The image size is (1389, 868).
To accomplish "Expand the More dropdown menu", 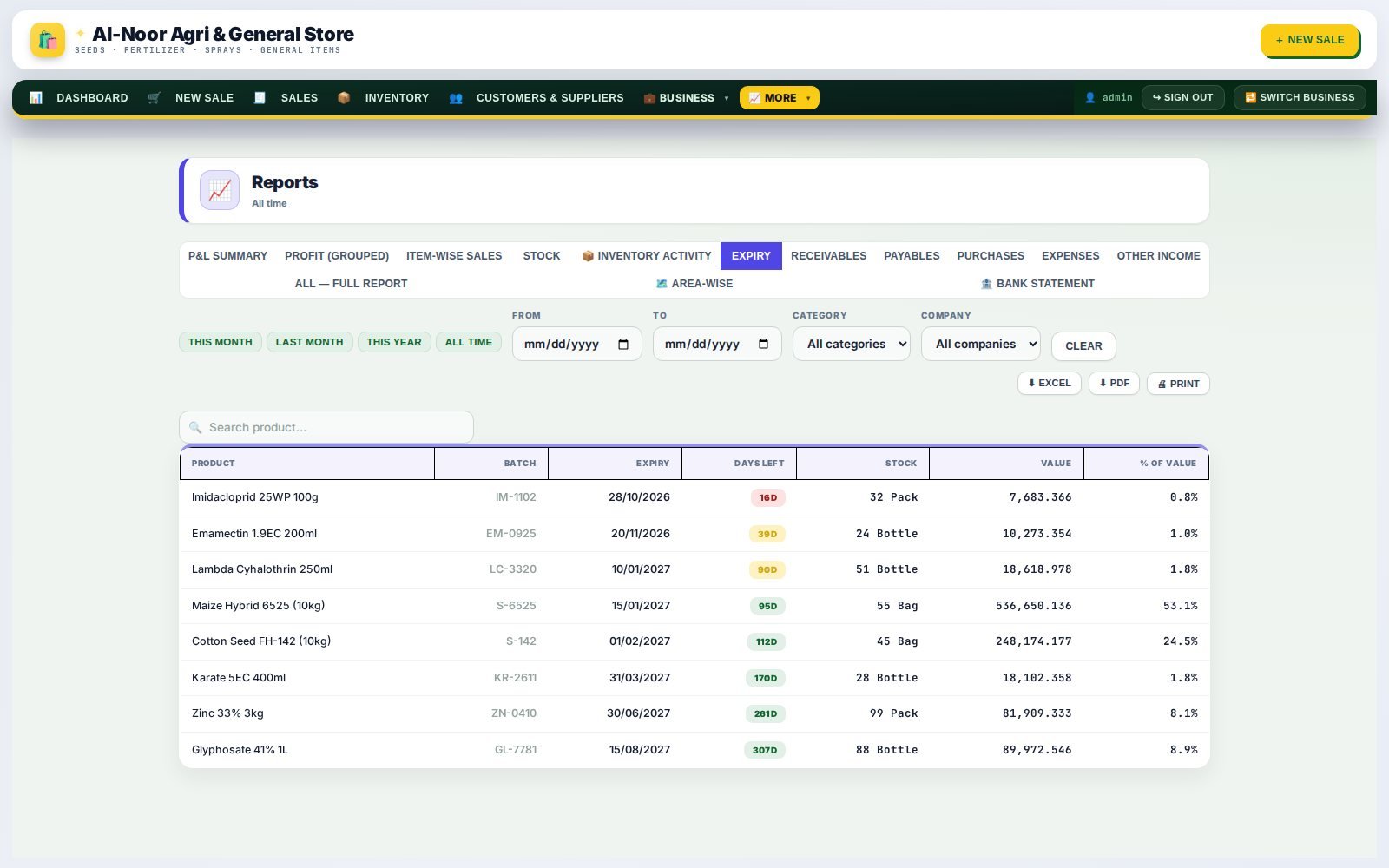I will click(x=780, y=98).
